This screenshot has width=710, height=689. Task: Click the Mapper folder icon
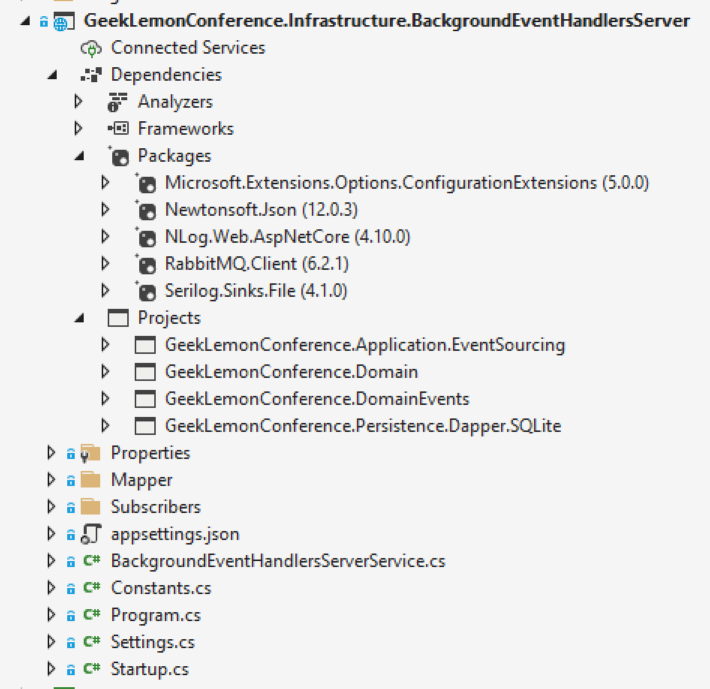click(91, 480)
